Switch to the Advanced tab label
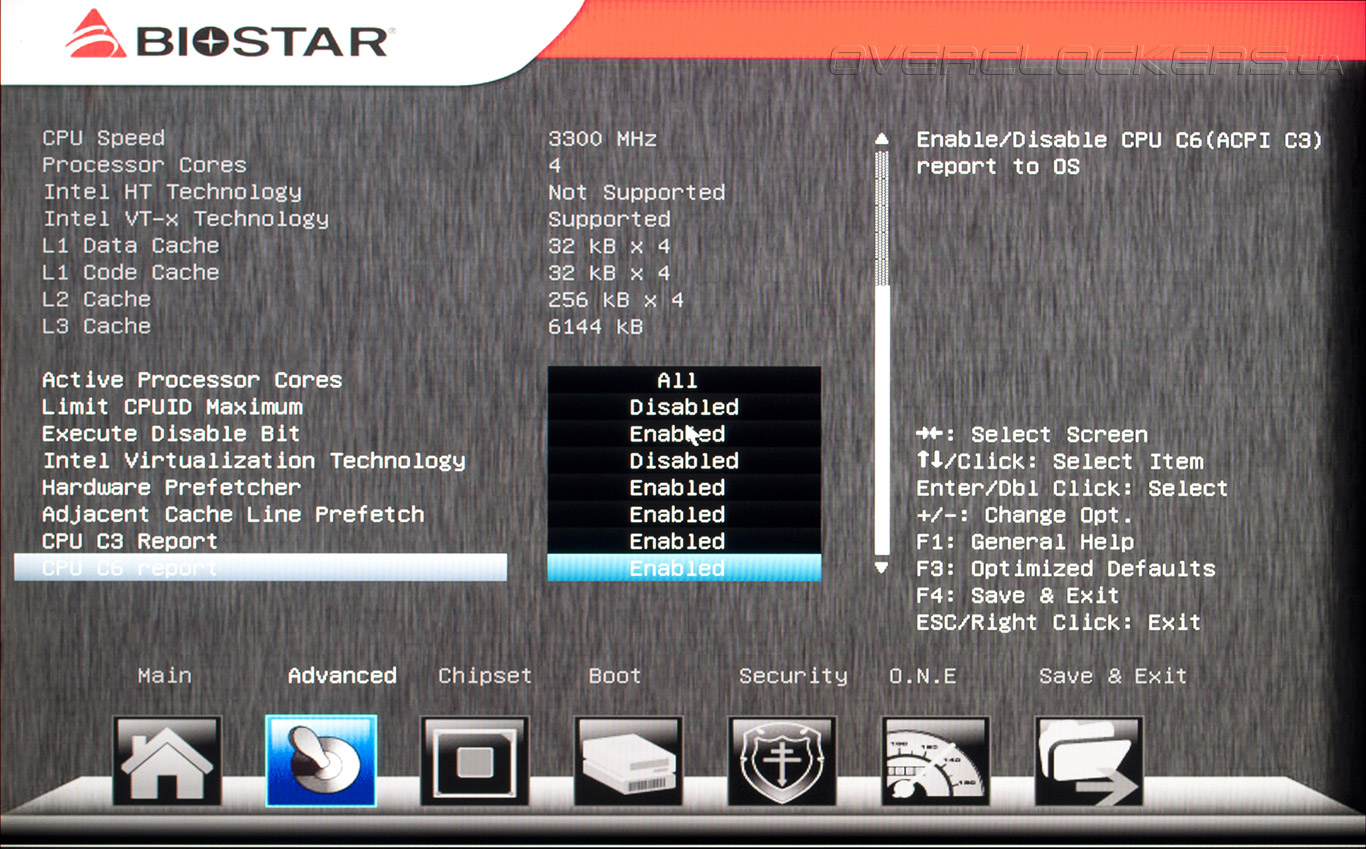The width and height of the screenshot is (1366, 849). click(x=342, y=676)
